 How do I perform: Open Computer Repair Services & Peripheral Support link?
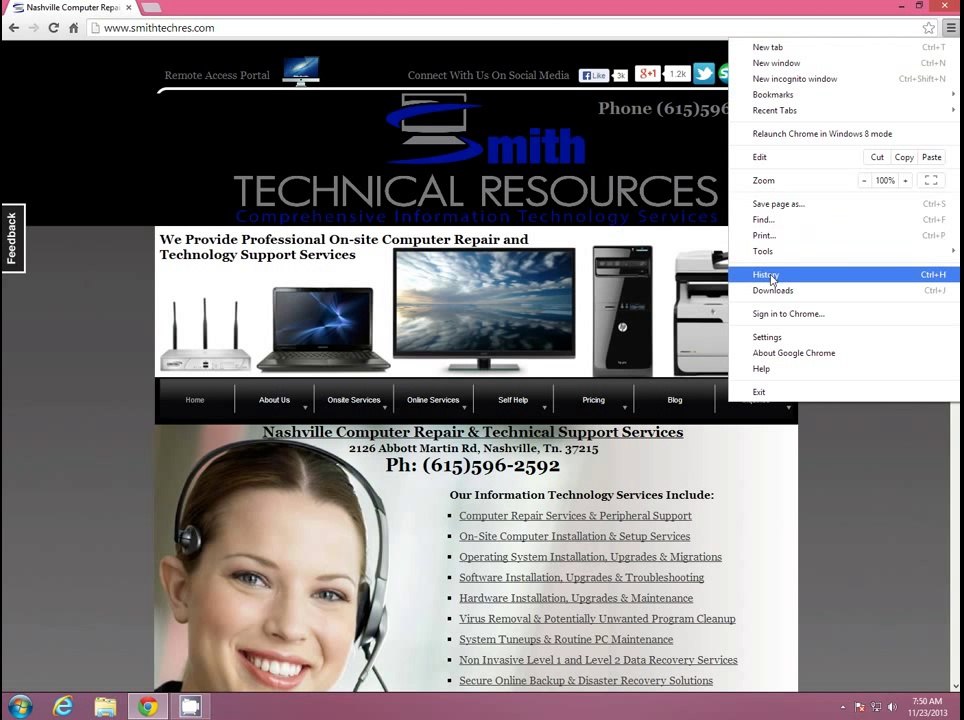point(575,516)
